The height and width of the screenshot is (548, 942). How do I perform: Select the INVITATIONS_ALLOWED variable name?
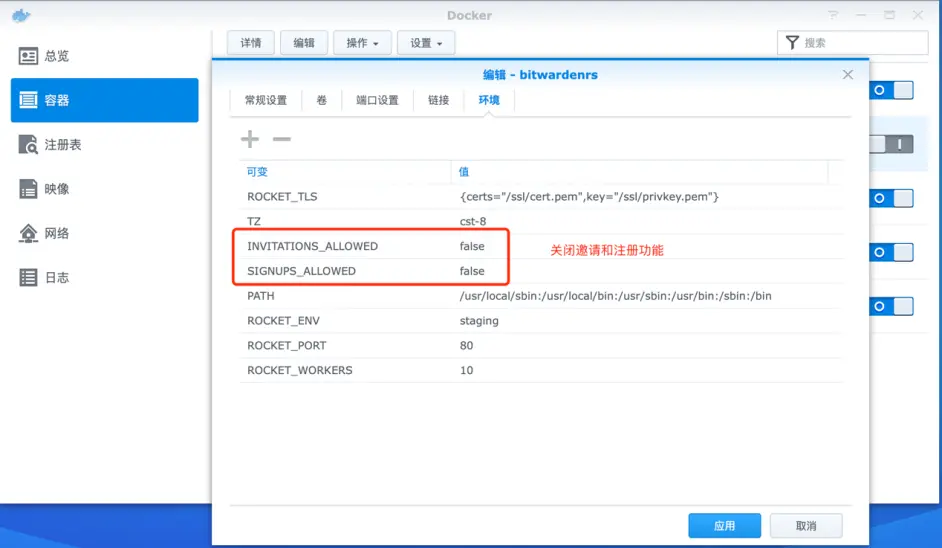pos(312,246)
